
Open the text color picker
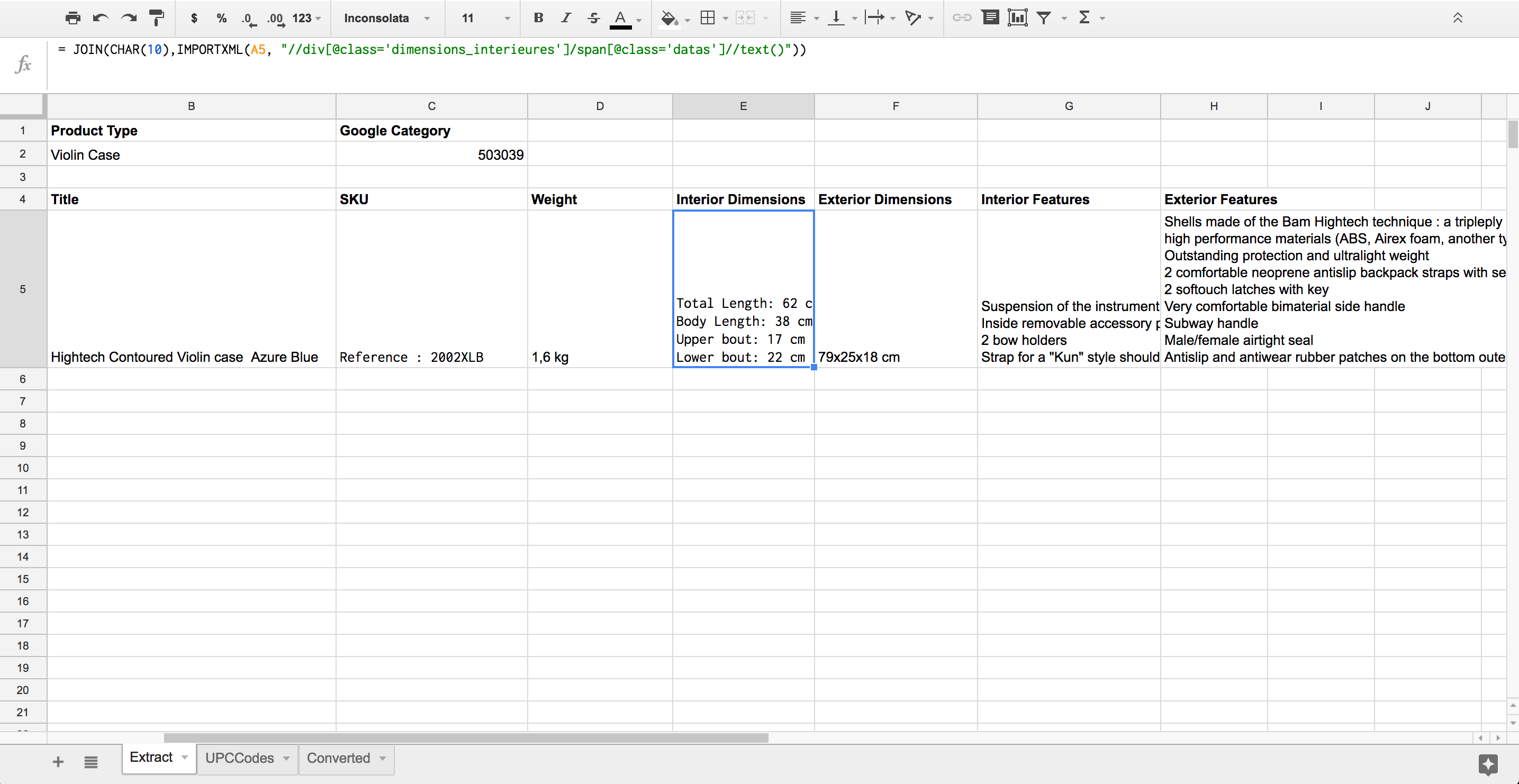(x=621, y=19)
